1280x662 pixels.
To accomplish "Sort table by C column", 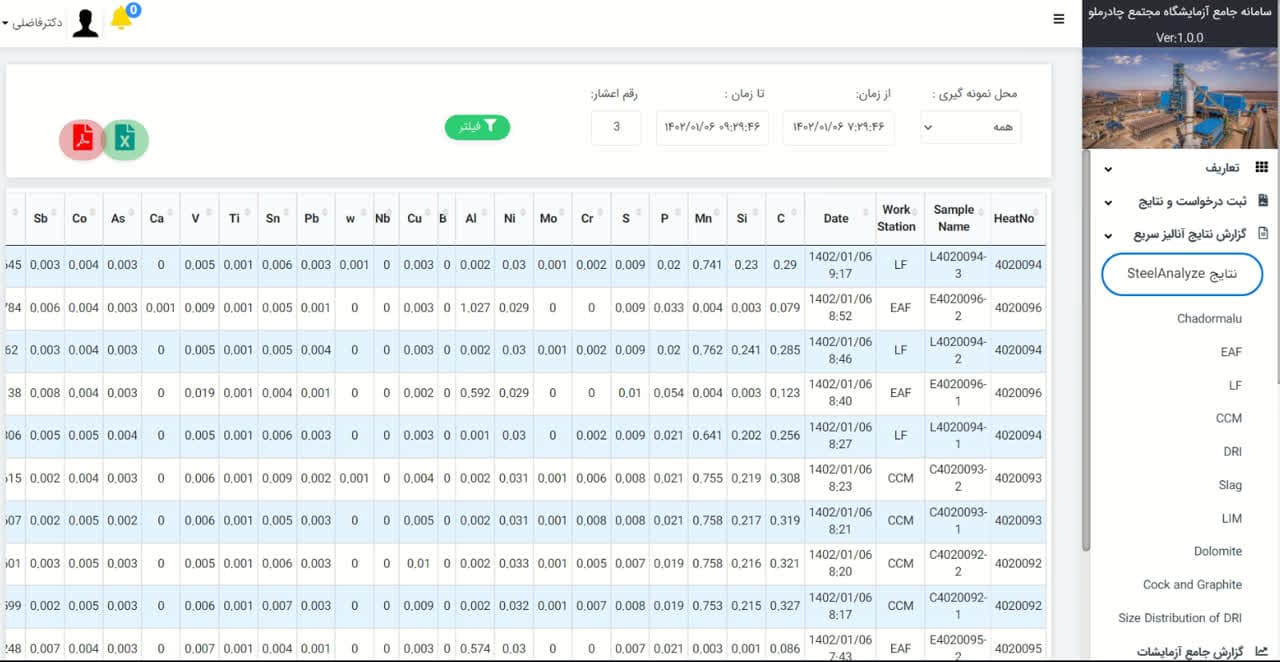I will pos(783,218).
